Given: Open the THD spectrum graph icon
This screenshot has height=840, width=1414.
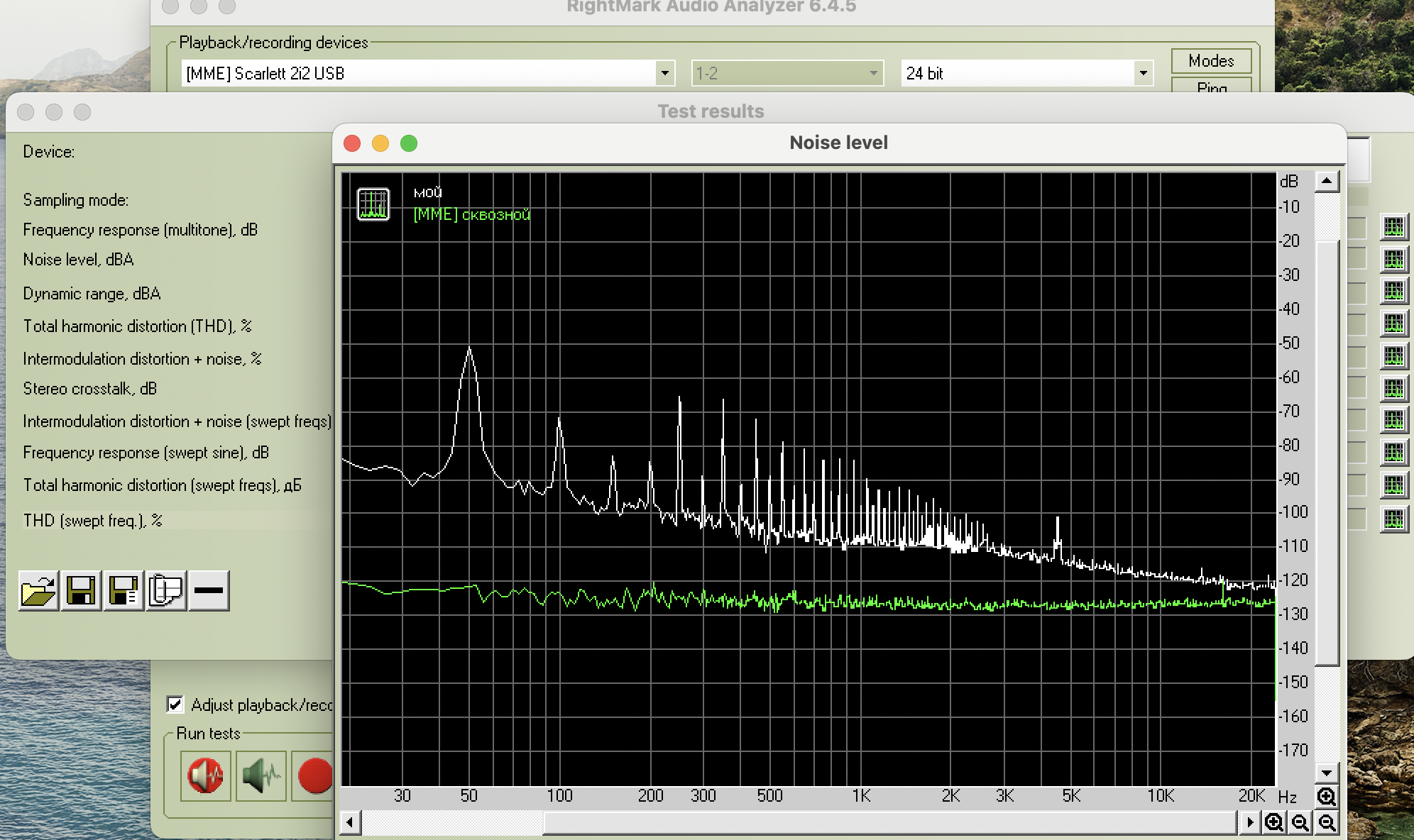Looking at the screenshot, I should click(1393, 324).
